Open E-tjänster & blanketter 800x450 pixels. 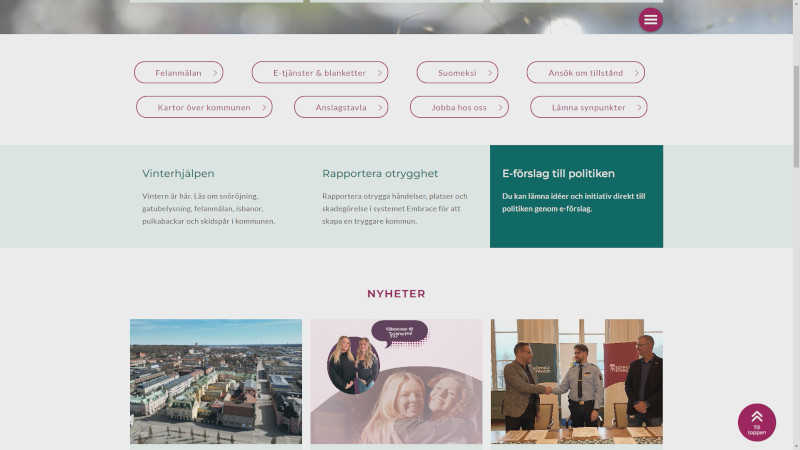pos(320,72)
